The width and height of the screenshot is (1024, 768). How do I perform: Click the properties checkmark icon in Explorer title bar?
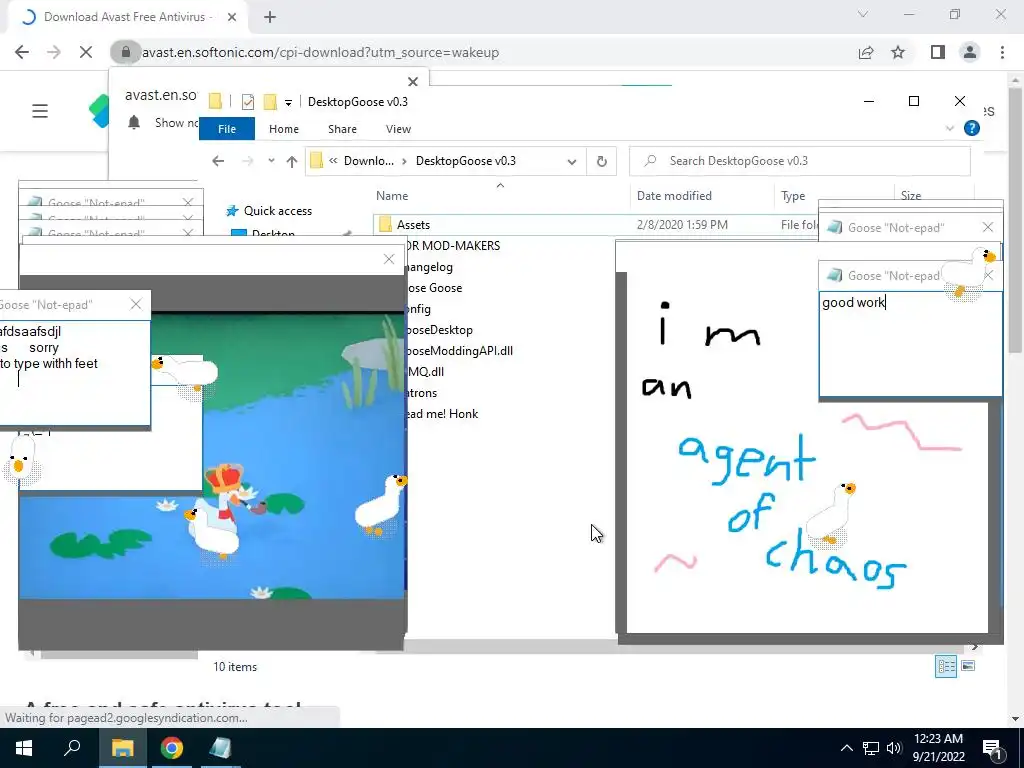click(248, 101)
